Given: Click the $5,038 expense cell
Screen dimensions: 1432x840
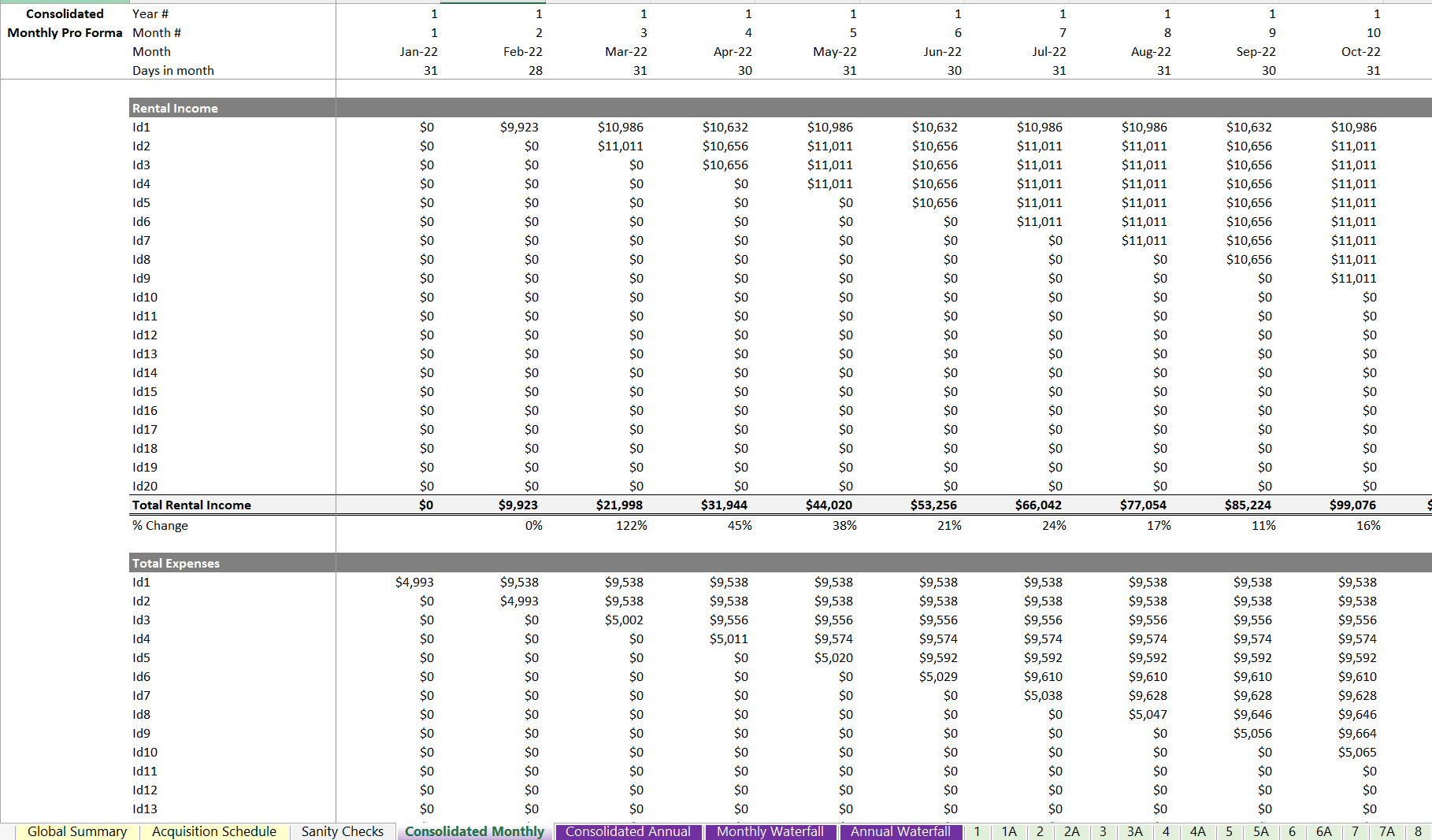Looking at the screenshot, I should tap(1043, 696).
